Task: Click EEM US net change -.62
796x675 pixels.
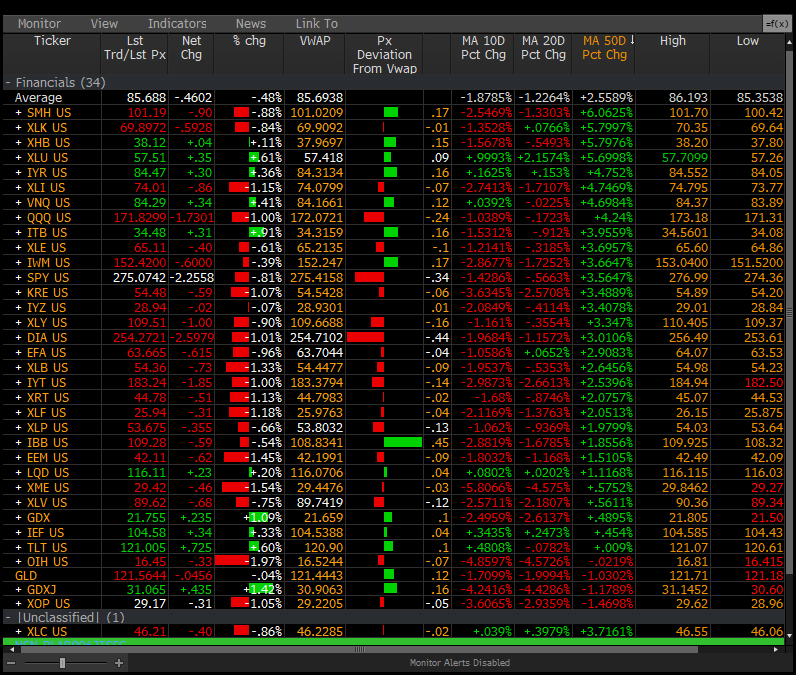Action: pyautogui.click(x=200, y=458)
